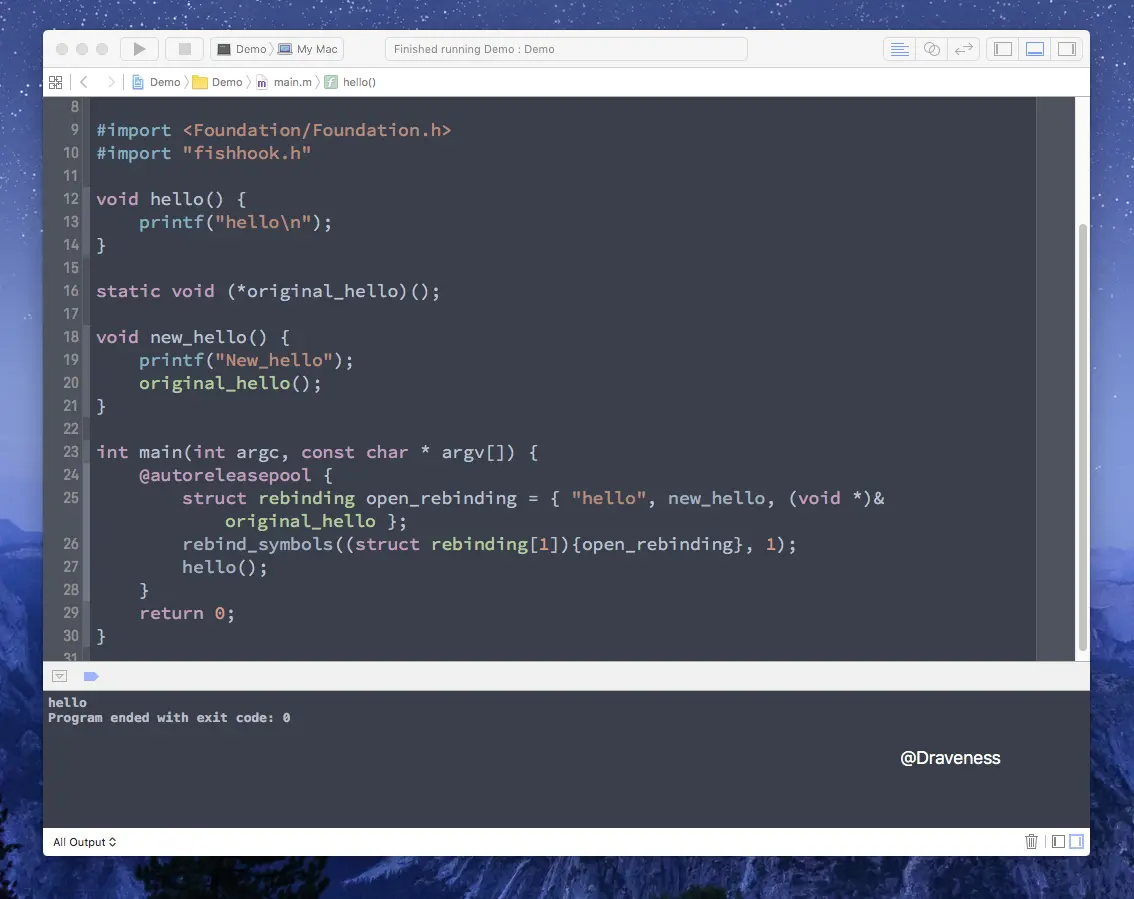Click the 'int main(int argc' line
1134x899 pixels.
pos(317,452)
